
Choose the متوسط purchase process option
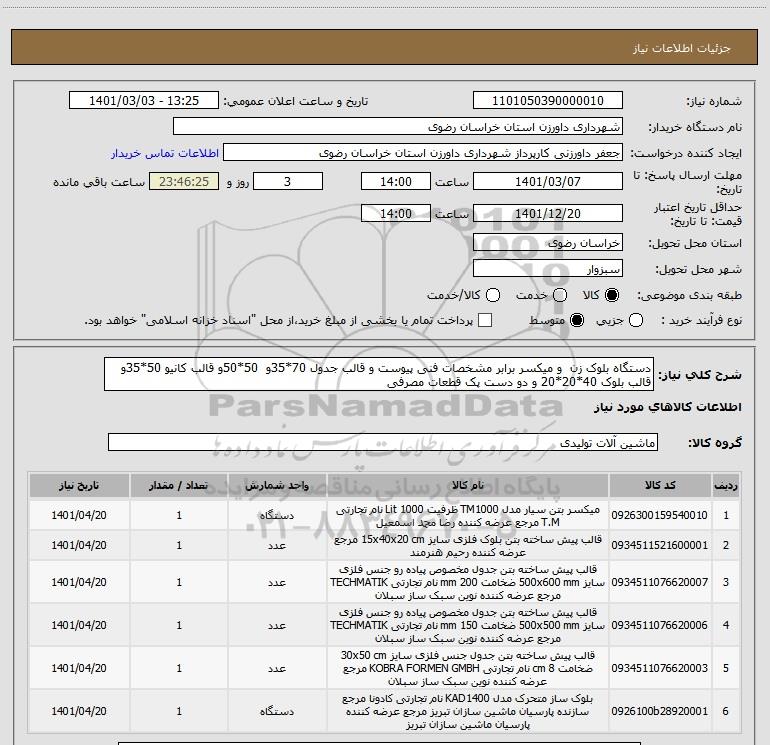(x=577, y=321)
